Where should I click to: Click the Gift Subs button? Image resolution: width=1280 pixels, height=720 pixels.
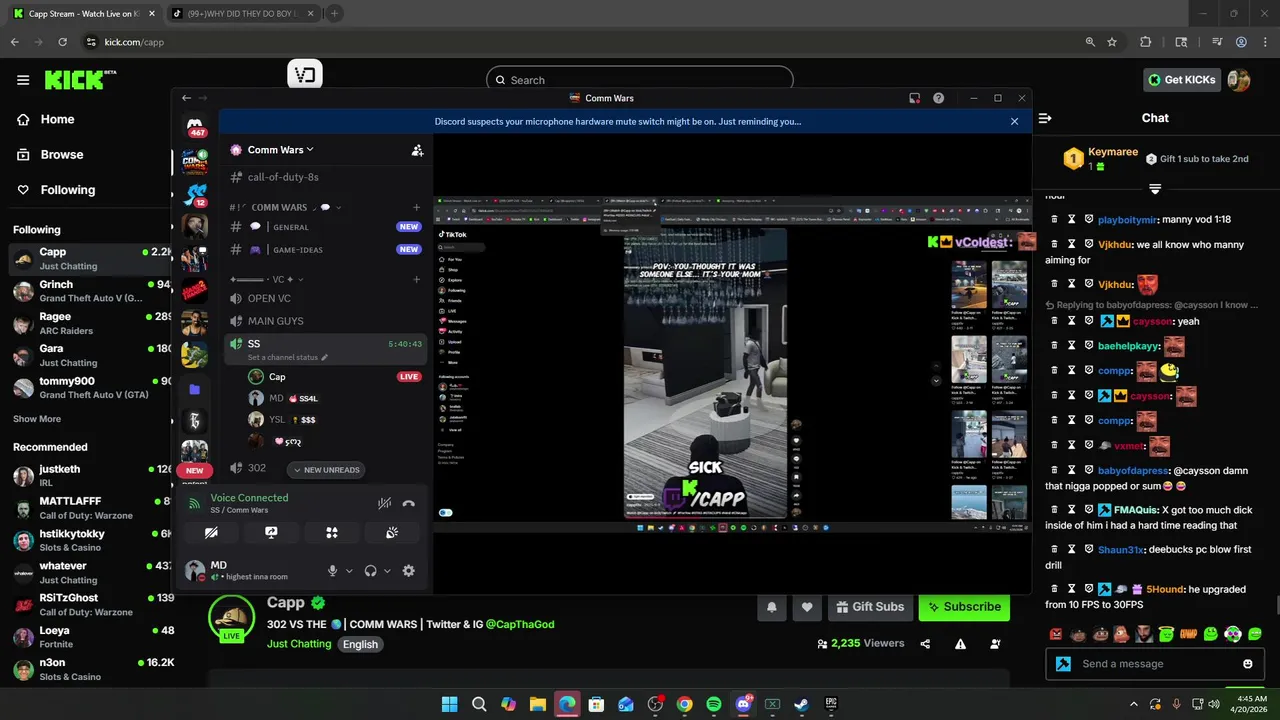coord(868,607)
